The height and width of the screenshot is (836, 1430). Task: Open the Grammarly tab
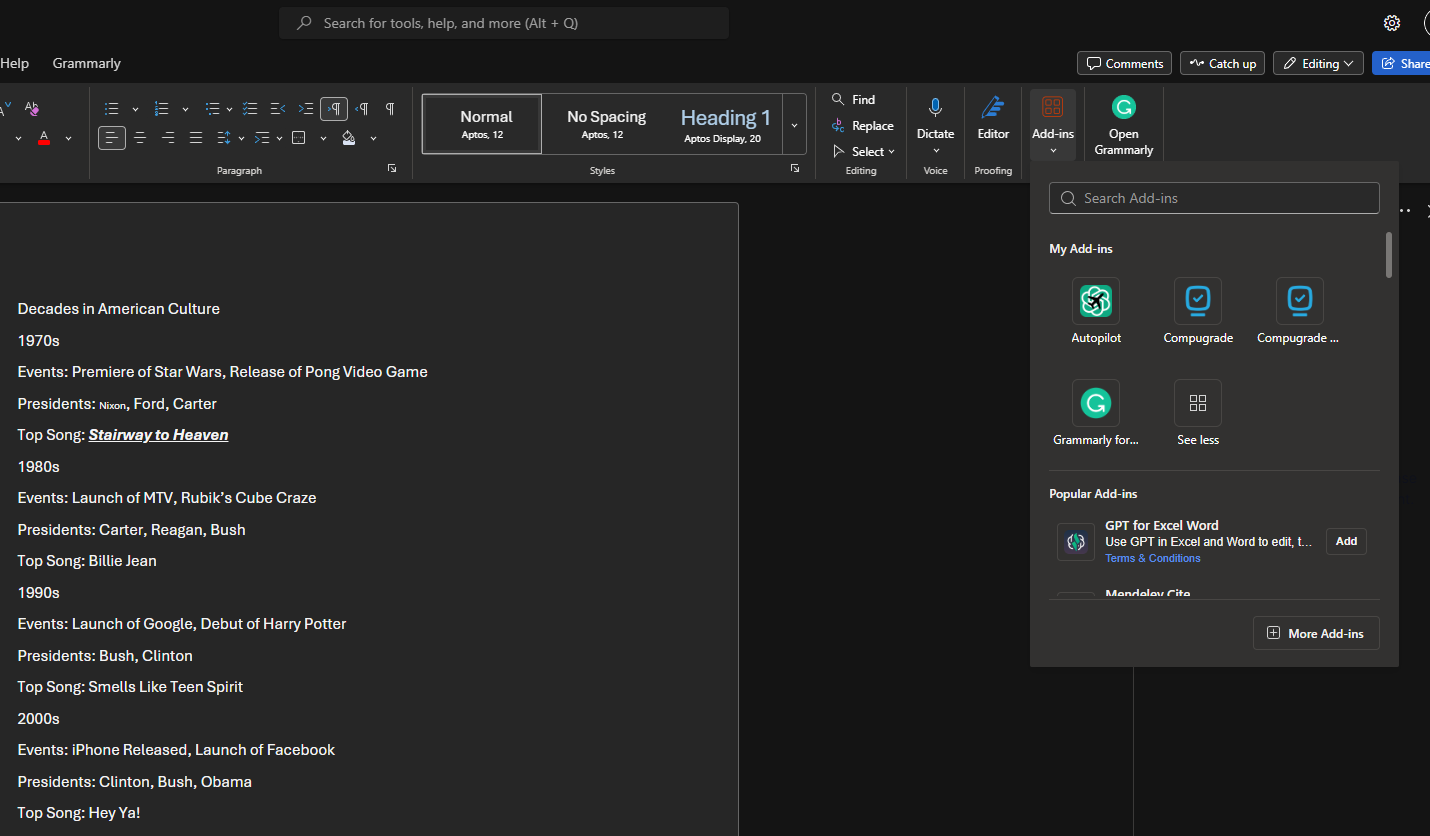87,63
